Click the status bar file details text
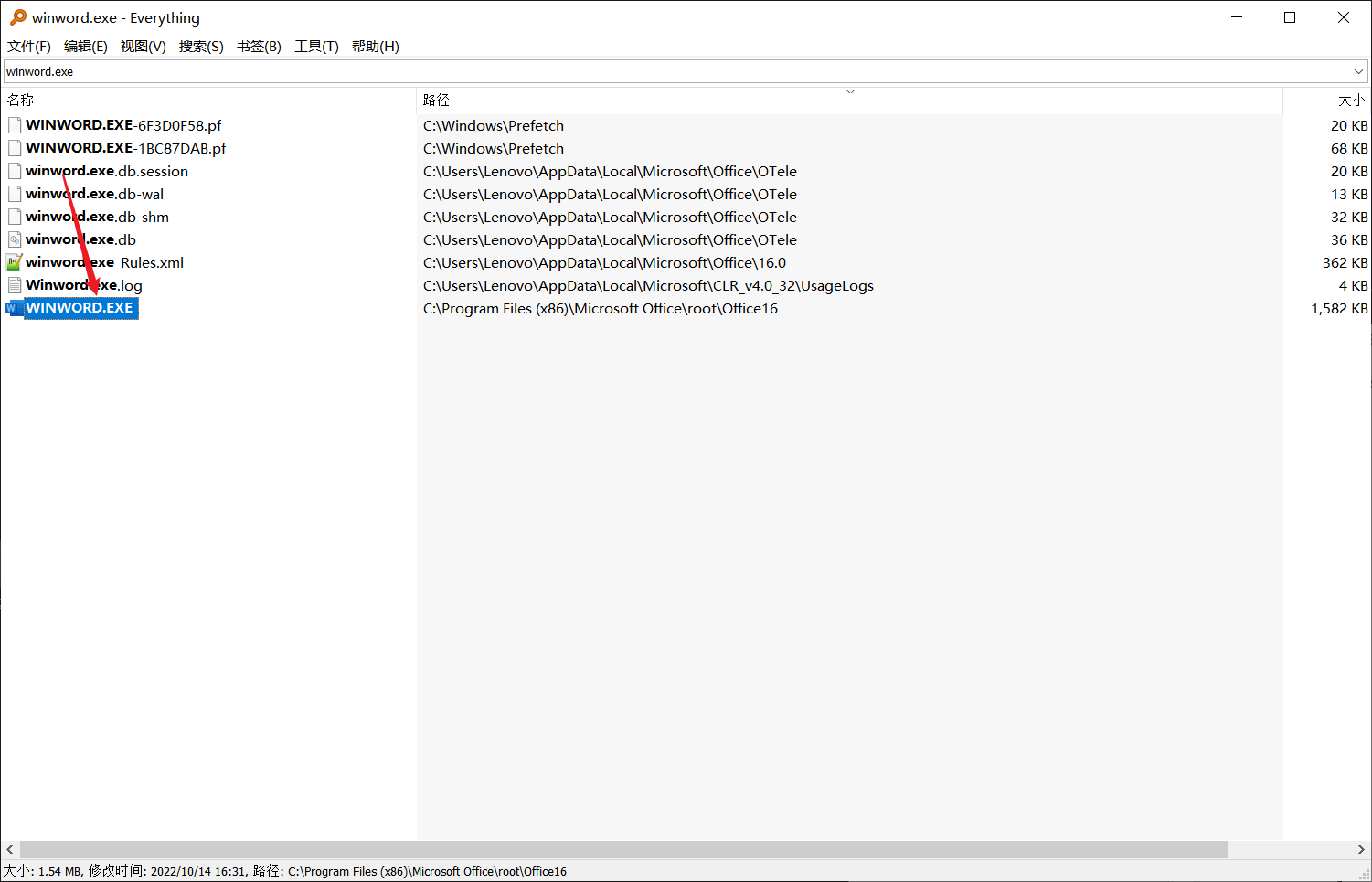This screenshot has height=882, width=1372. pyautogui.click(x=285, y=871)
